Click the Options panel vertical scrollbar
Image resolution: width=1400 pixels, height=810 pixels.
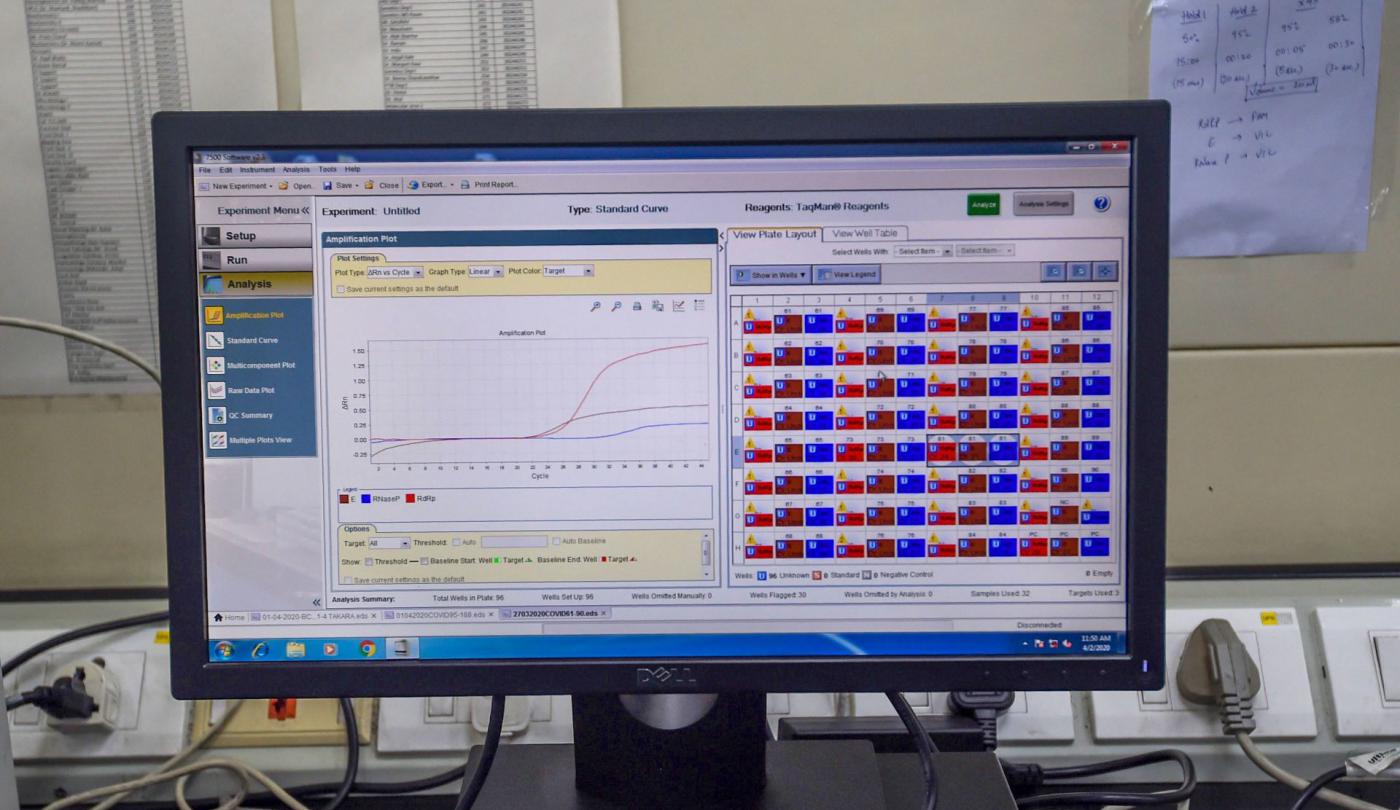[x=706, y=553]
